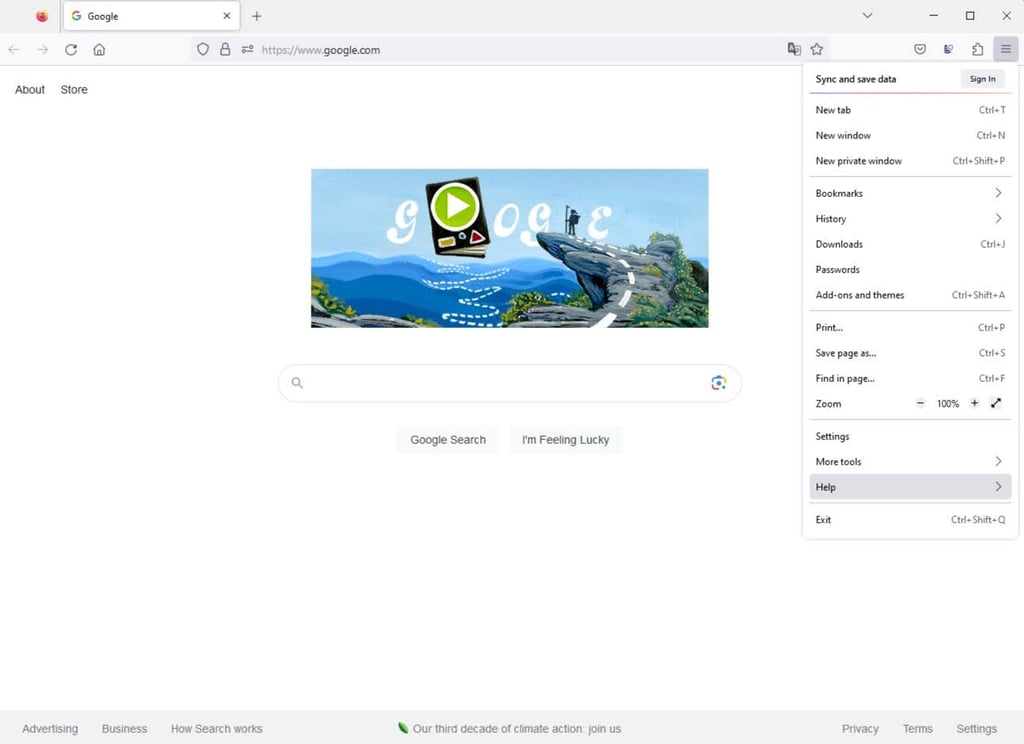
Task: Reset zoom via the 100% label
Action: [x=948, y=404]
